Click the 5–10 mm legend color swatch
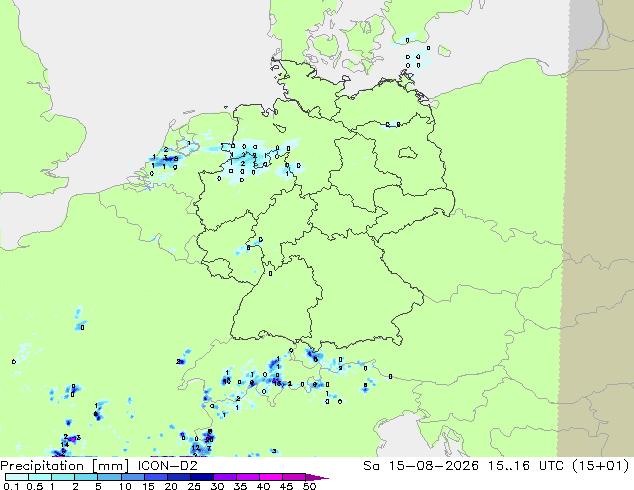Image resolution: width=634 pixels, height=490 pixels. click(109, 477)
